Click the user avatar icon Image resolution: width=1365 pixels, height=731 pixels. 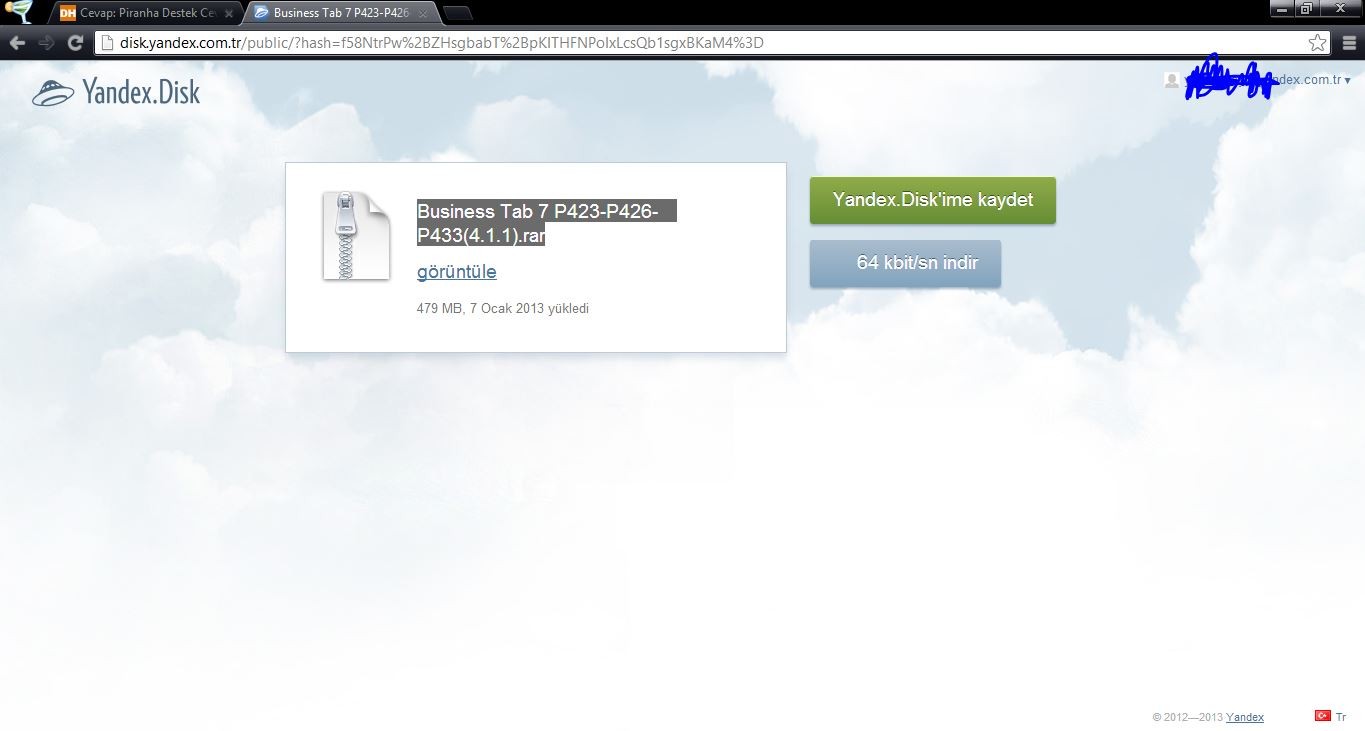pos(1171,80)
